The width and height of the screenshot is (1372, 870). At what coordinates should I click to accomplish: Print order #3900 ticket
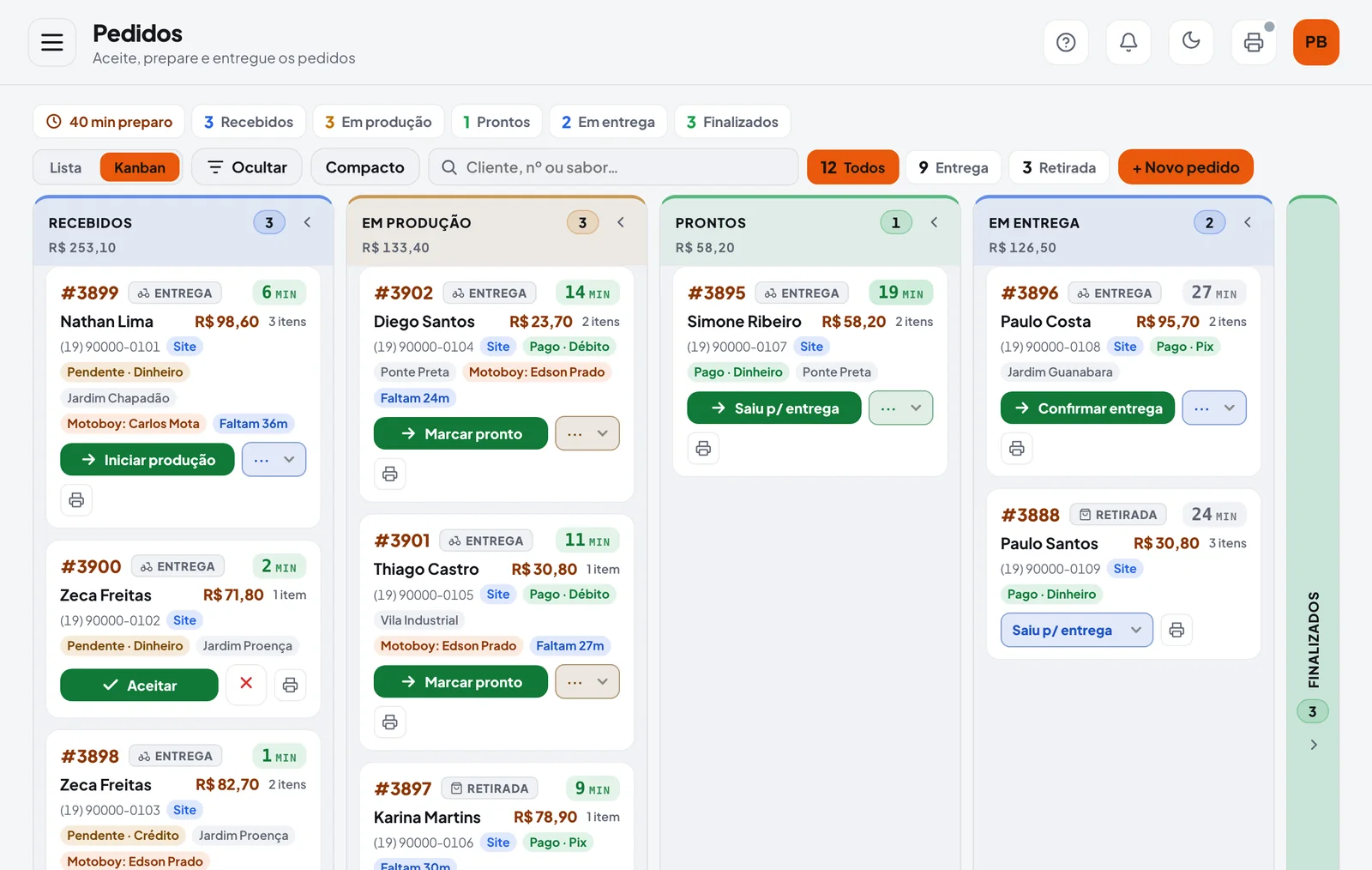click(x=290, y=685)
